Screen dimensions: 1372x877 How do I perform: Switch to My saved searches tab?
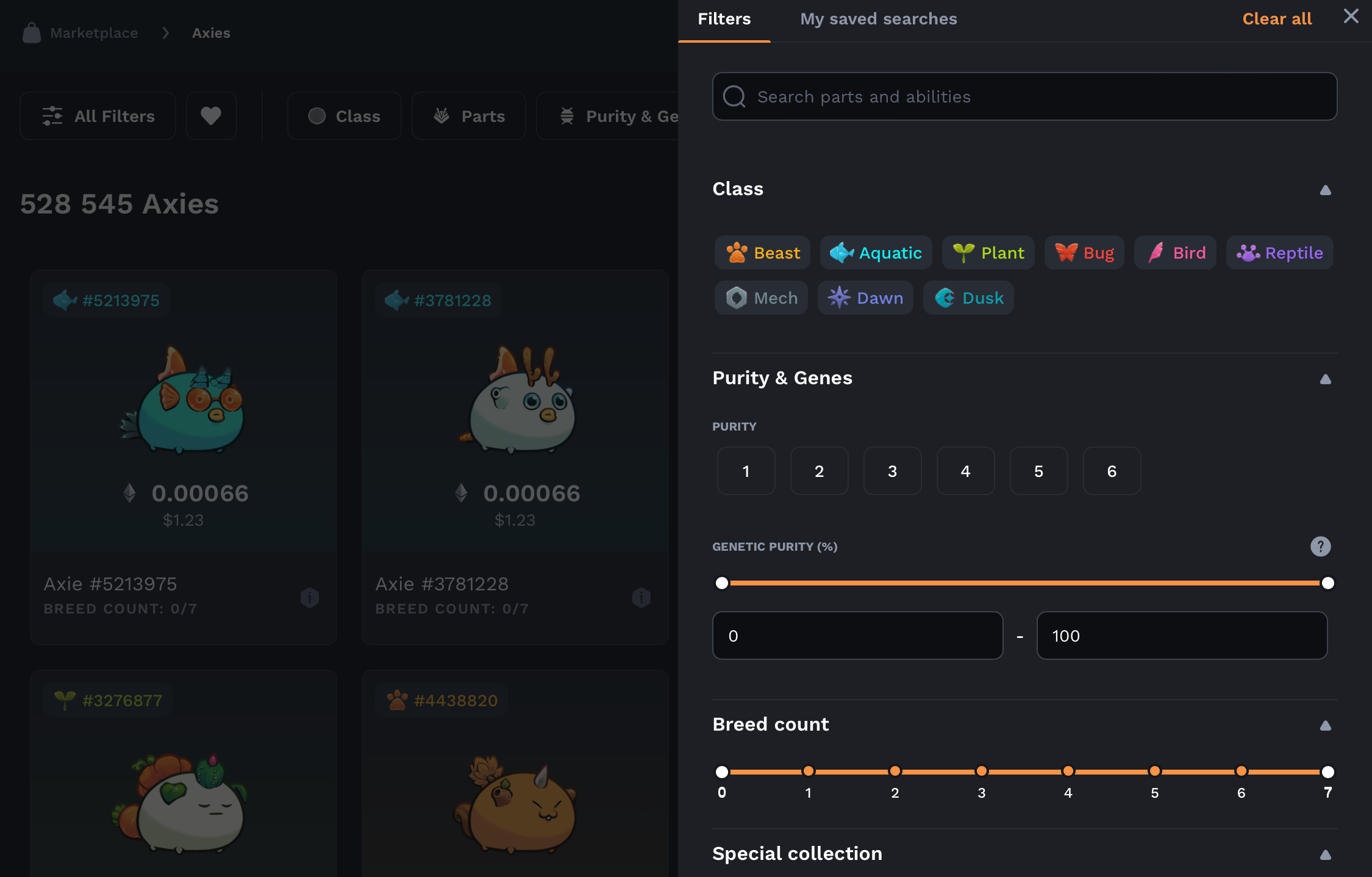(x=879, y=20)
